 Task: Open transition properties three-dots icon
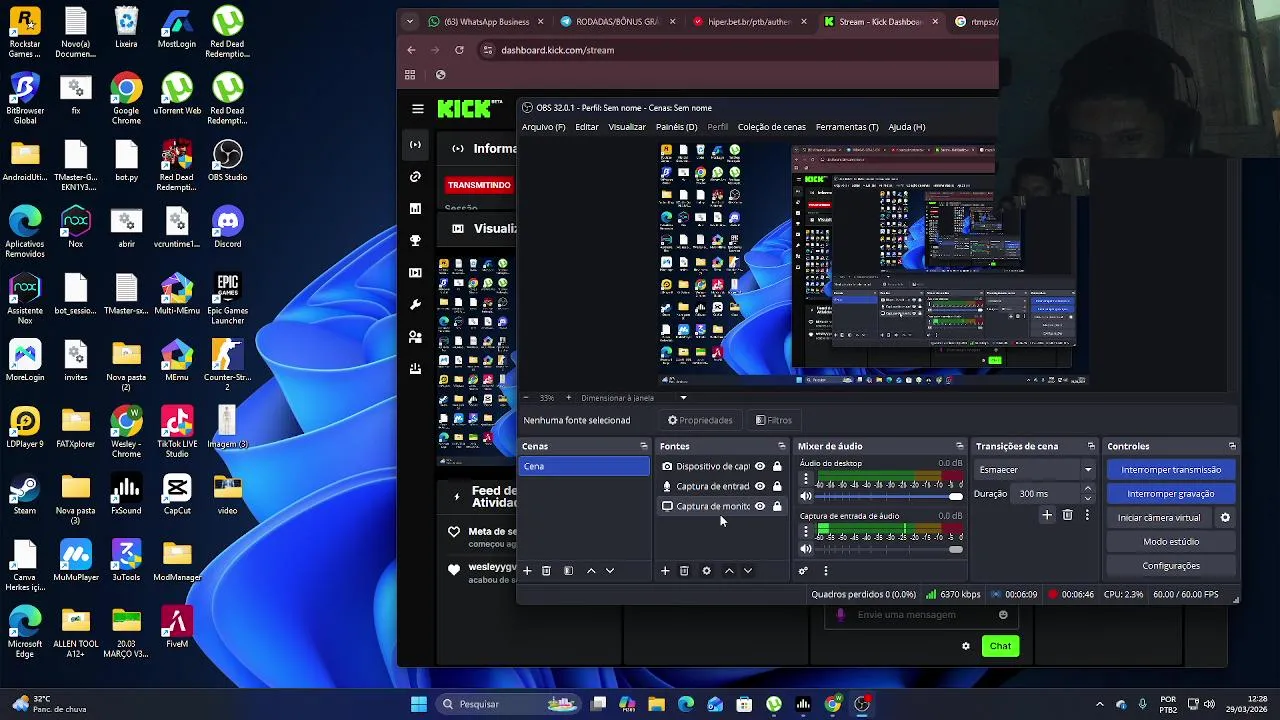click(1087, 515)
